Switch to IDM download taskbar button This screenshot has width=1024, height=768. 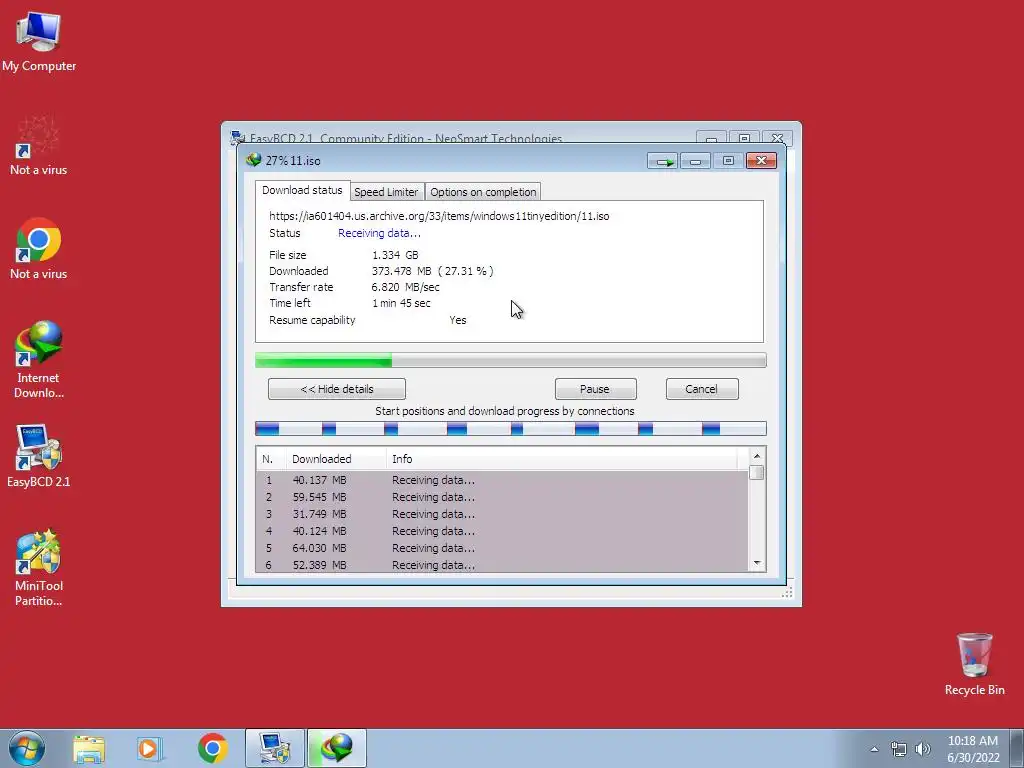pos(337,748)
